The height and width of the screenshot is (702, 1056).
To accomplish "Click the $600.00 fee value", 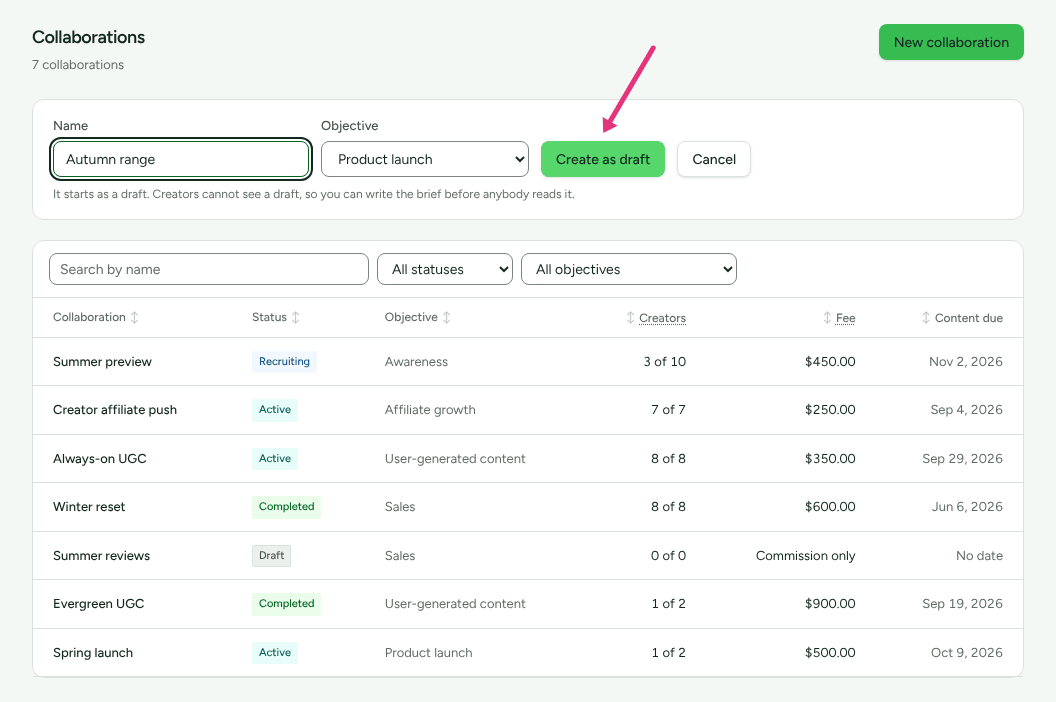I will [830, 507].
